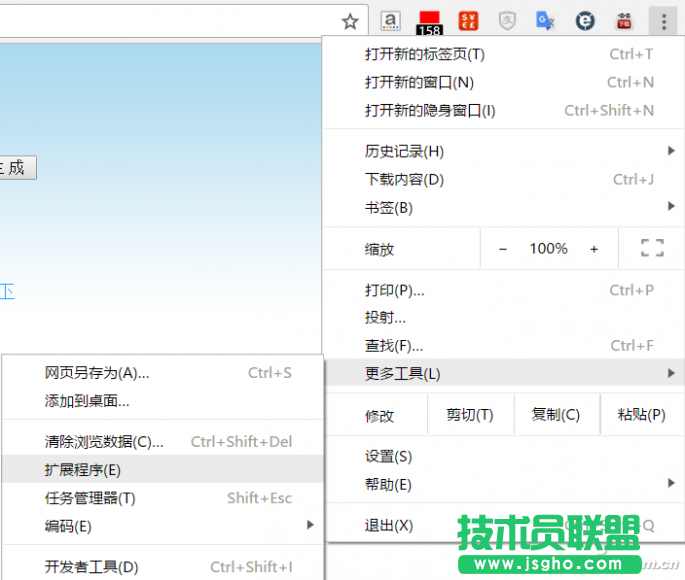Open Task manager (任务管理器)

163,497
